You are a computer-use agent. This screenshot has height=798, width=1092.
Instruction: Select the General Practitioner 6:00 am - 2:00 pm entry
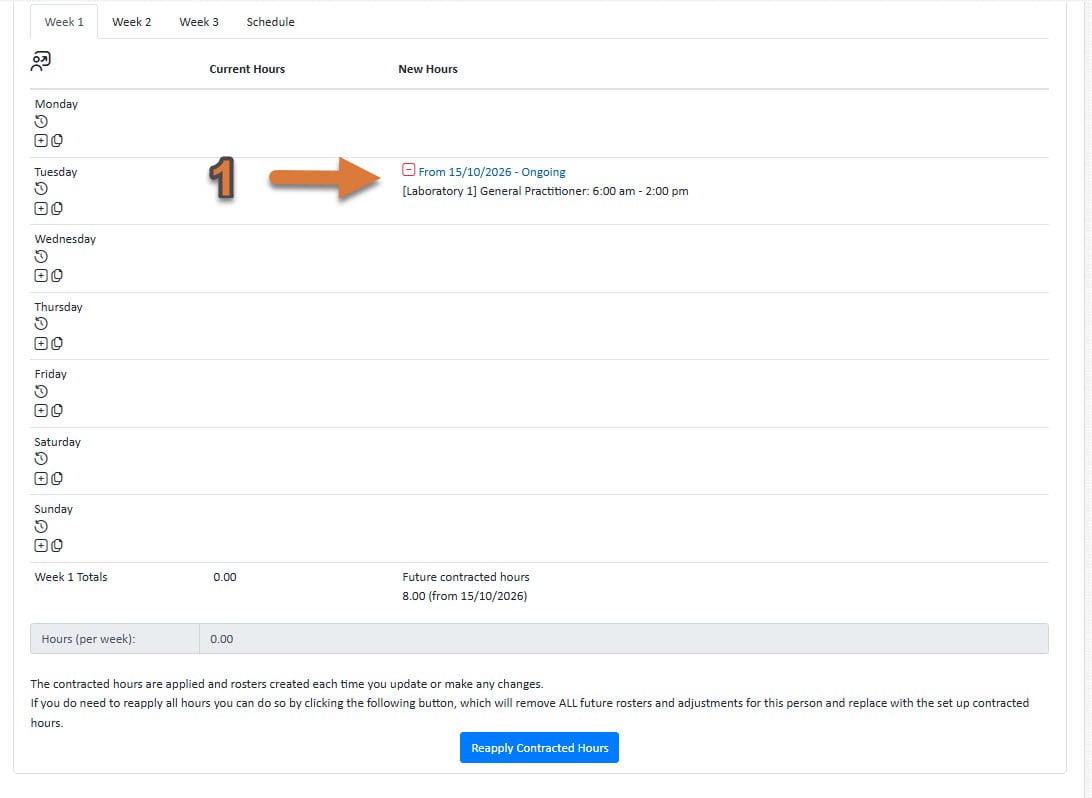(x=545, y=191)
